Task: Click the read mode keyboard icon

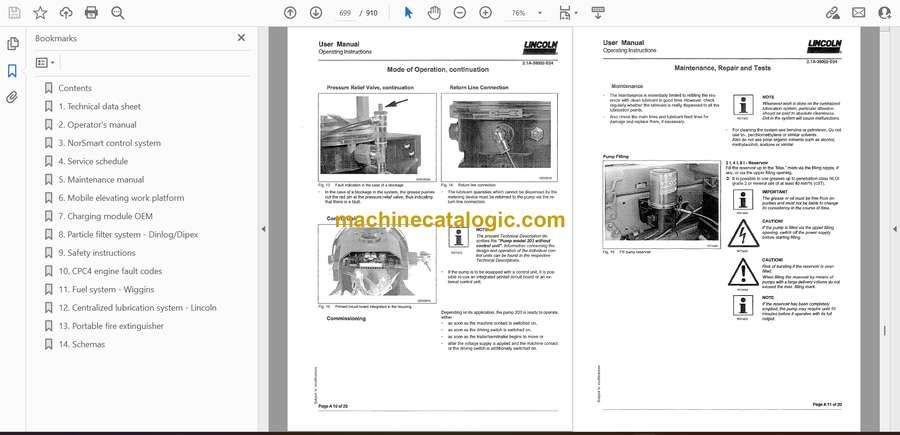Action: (x=598, y=13)
